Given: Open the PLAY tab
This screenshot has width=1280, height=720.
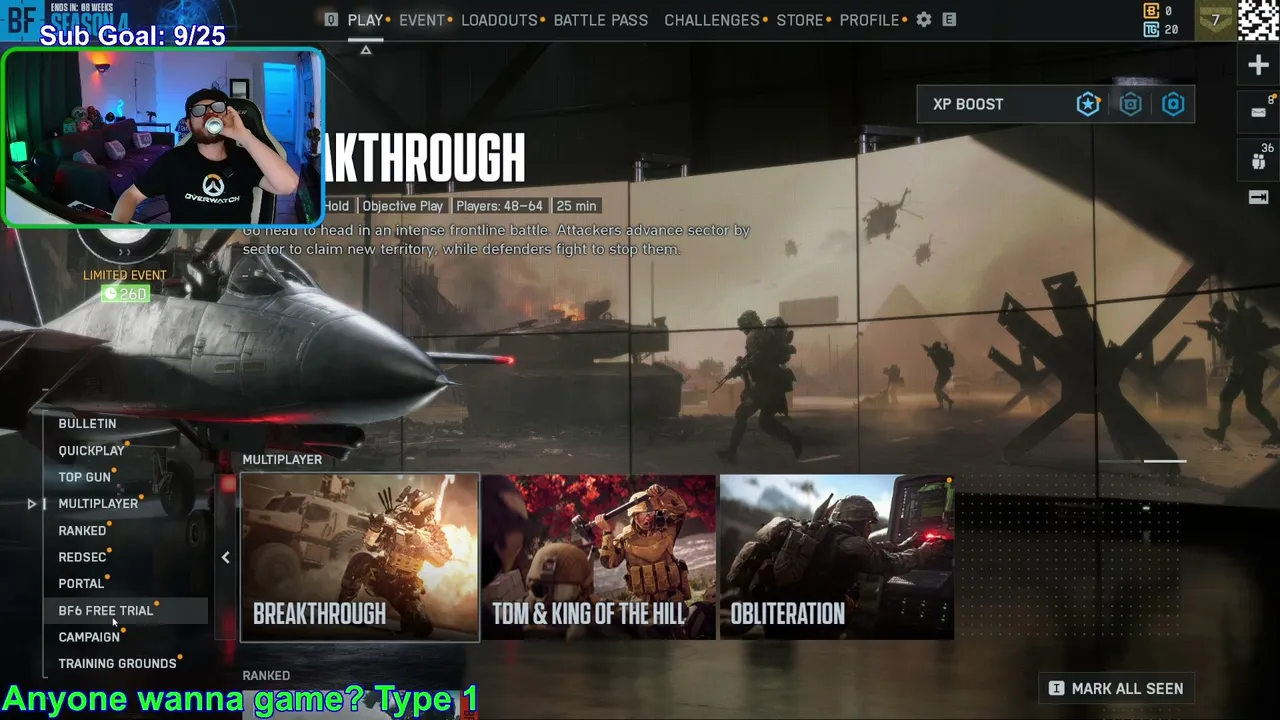Looking at the screenshot, I should tap(366, 20).
